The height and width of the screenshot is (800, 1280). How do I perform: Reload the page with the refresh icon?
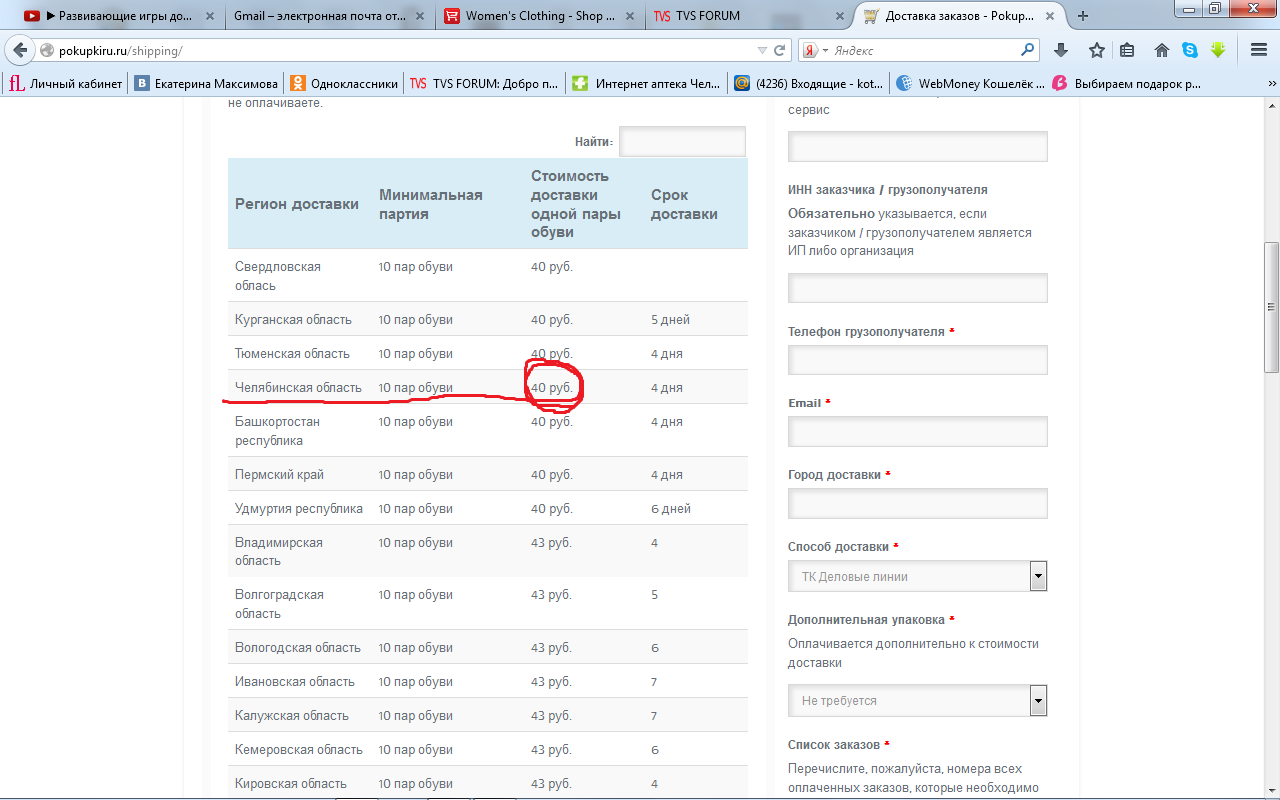click(779, 50)
